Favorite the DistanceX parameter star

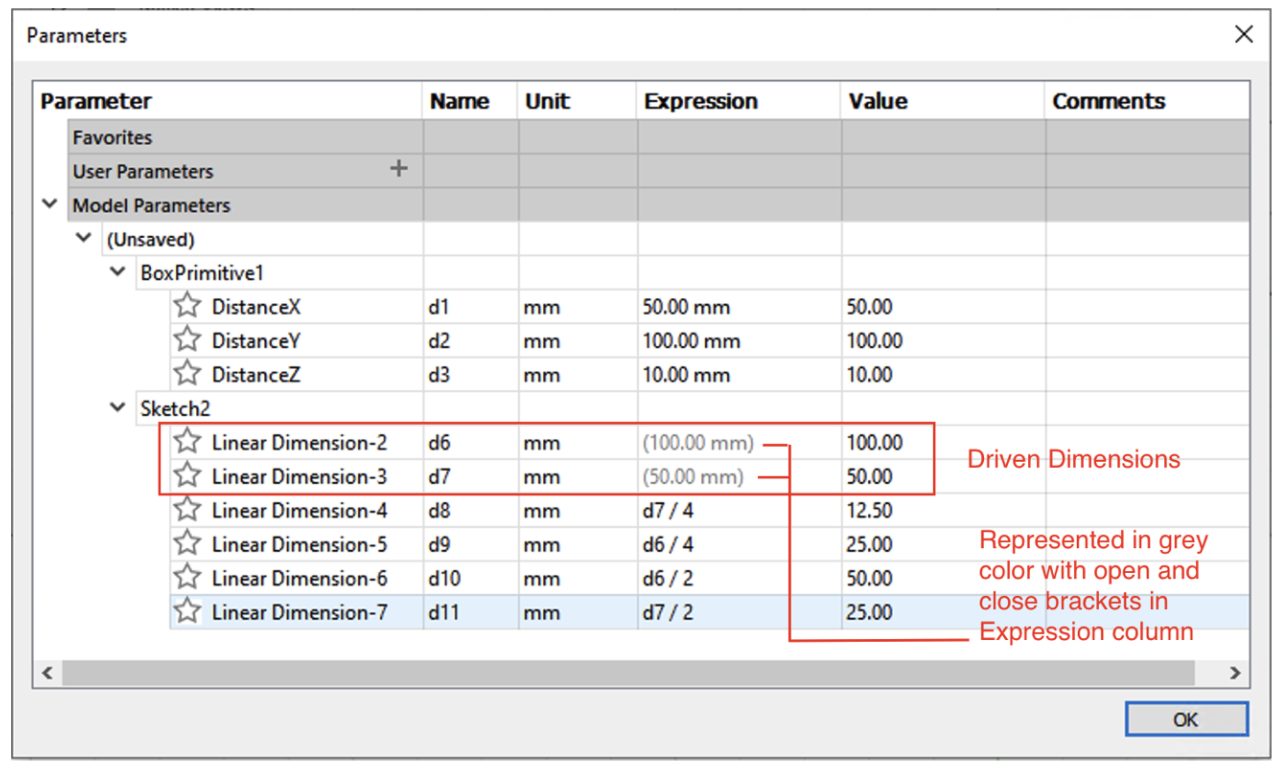187,307
